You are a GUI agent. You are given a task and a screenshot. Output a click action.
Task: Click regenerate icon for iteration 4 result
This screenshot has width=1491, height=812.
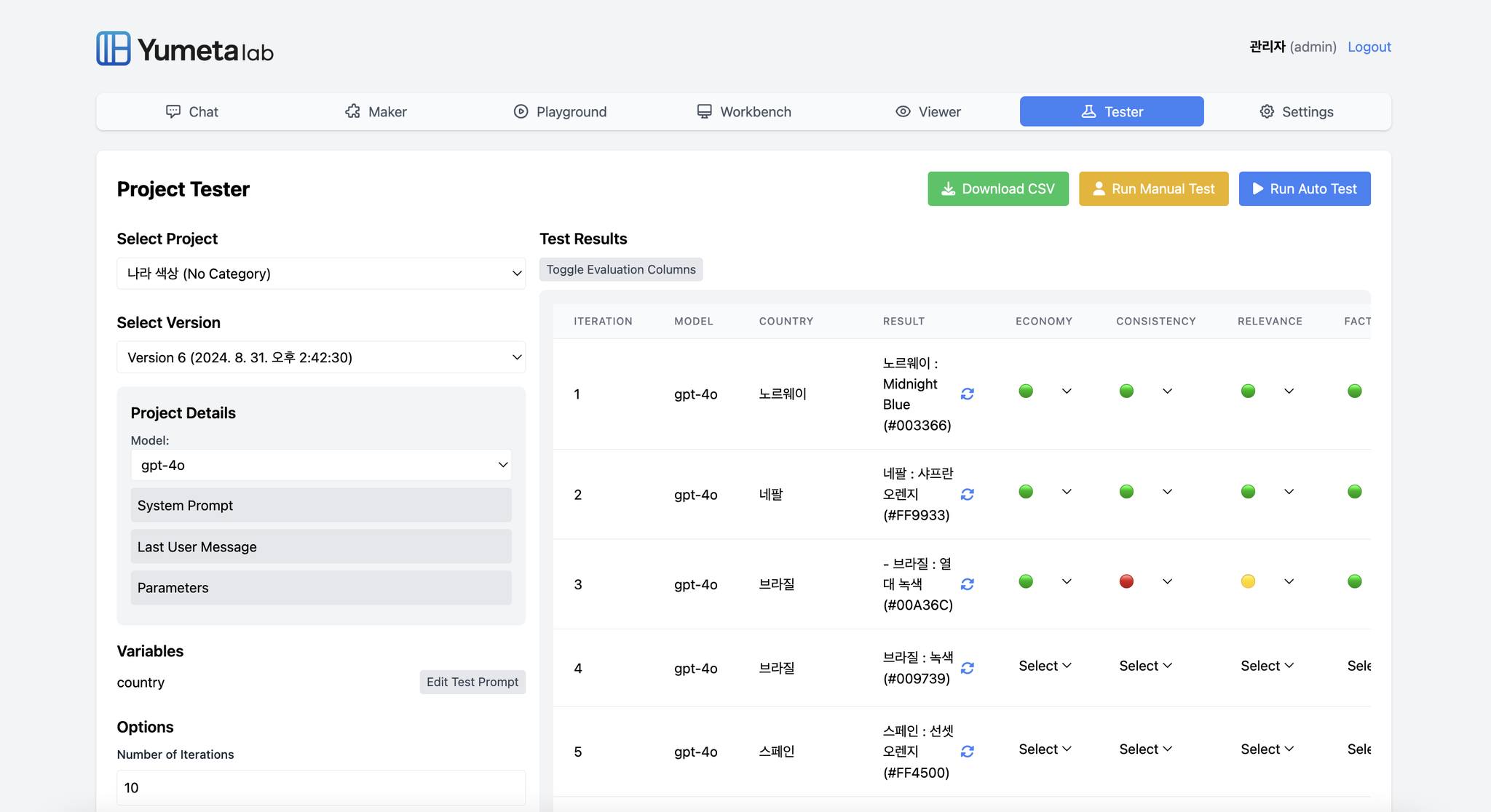(x=967, y=668)
